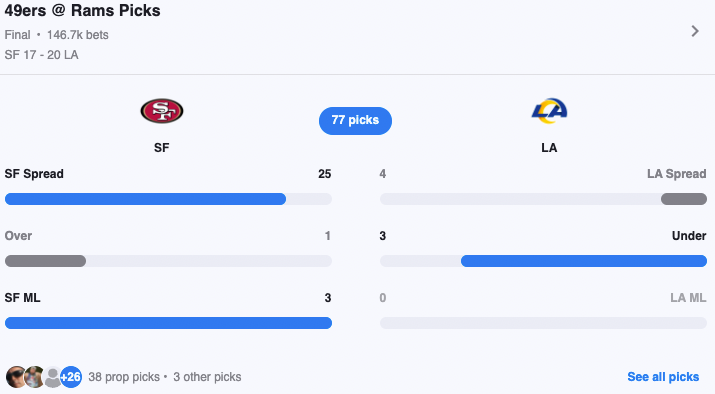Click the 77 picks button
Image resolution: width=715 pixels, height=394 pixels.
pyautogui.click(x=355, y=120)
